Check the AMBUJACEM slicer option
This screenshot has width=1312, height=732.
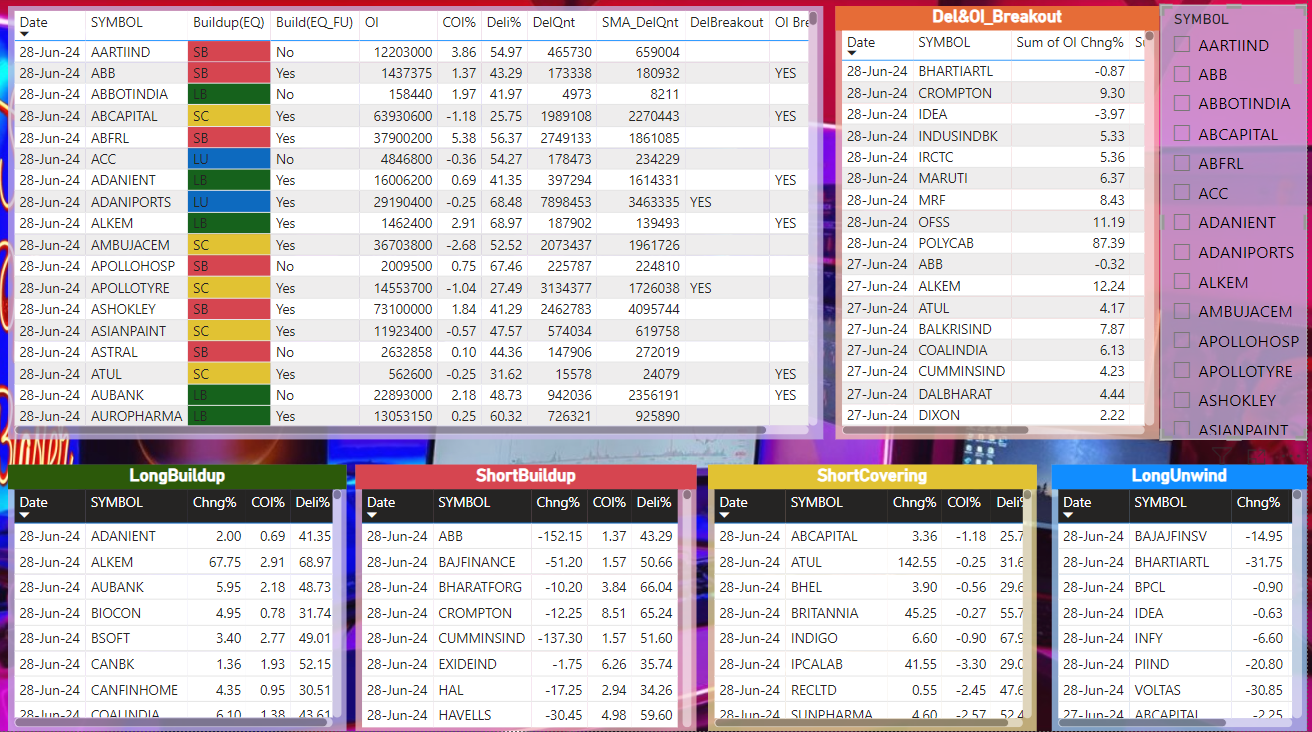click(1182, 311)
